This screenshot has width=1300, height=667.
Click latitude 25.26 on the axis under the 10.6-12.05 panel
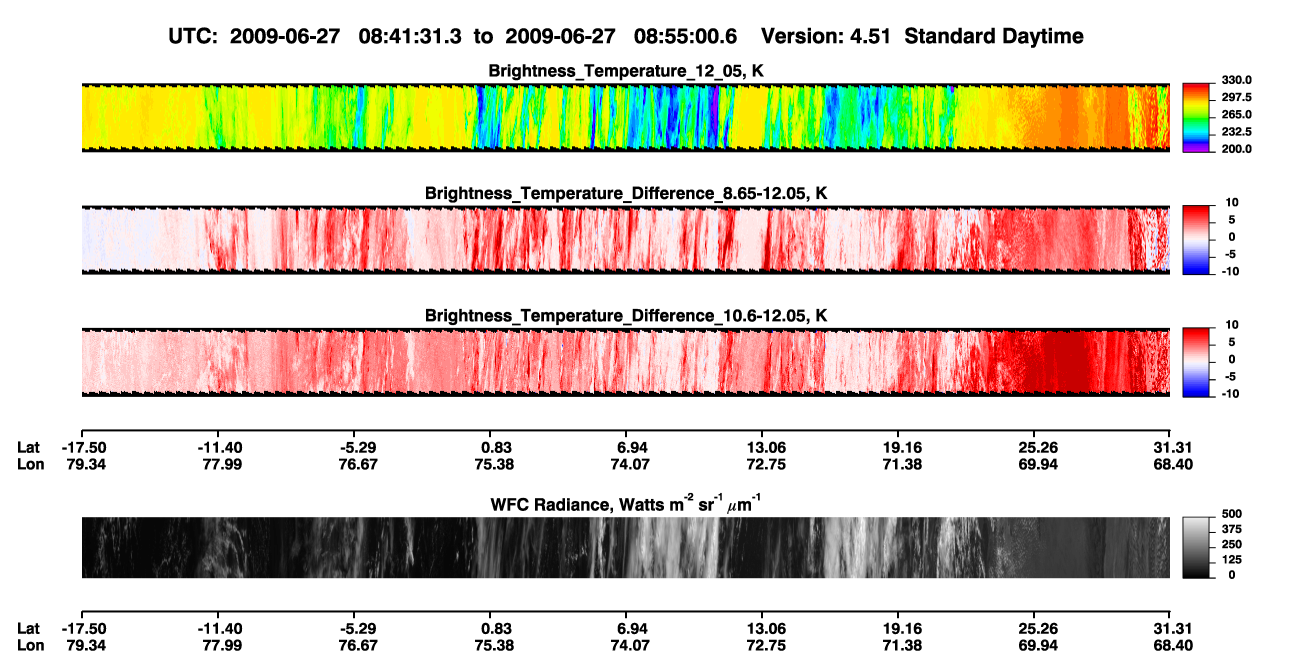click(1034, 447)
